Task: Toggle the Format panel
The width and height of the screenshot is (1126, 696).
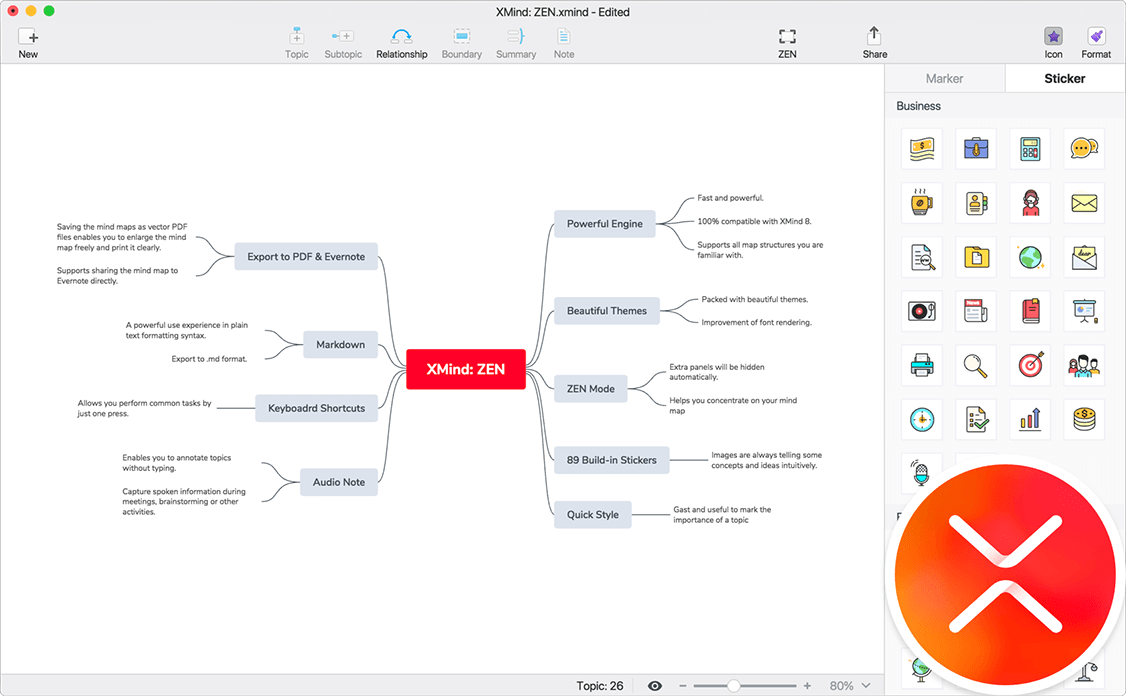Action: click(x=1096, y=43)
